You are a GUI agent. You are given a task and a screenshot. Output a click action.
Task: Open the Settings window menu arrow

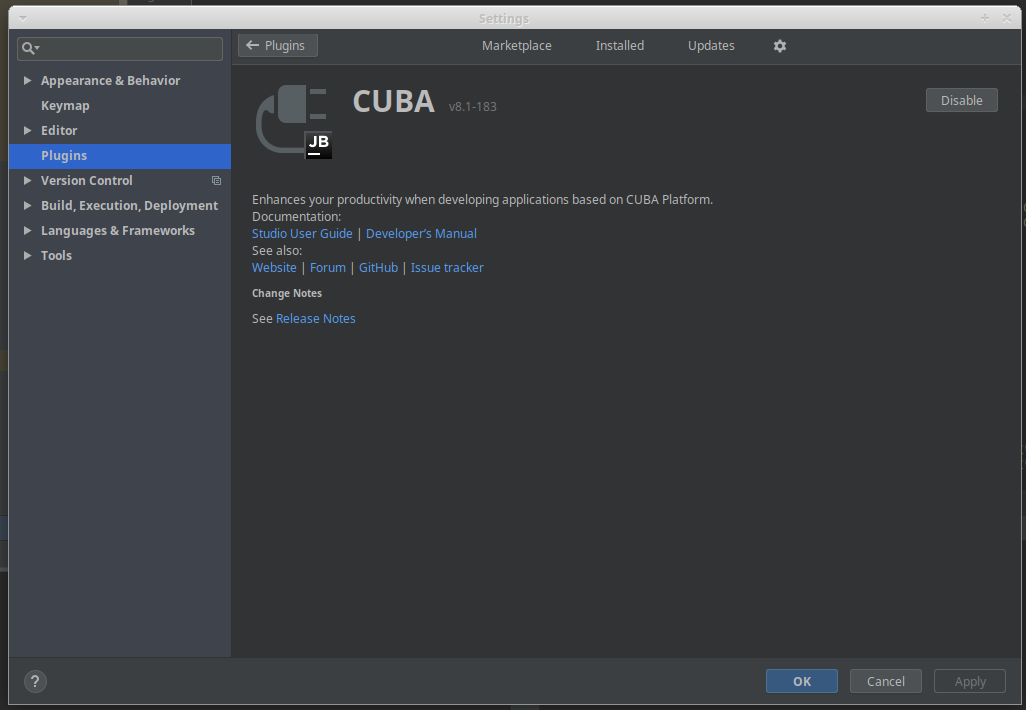[23, 18]
